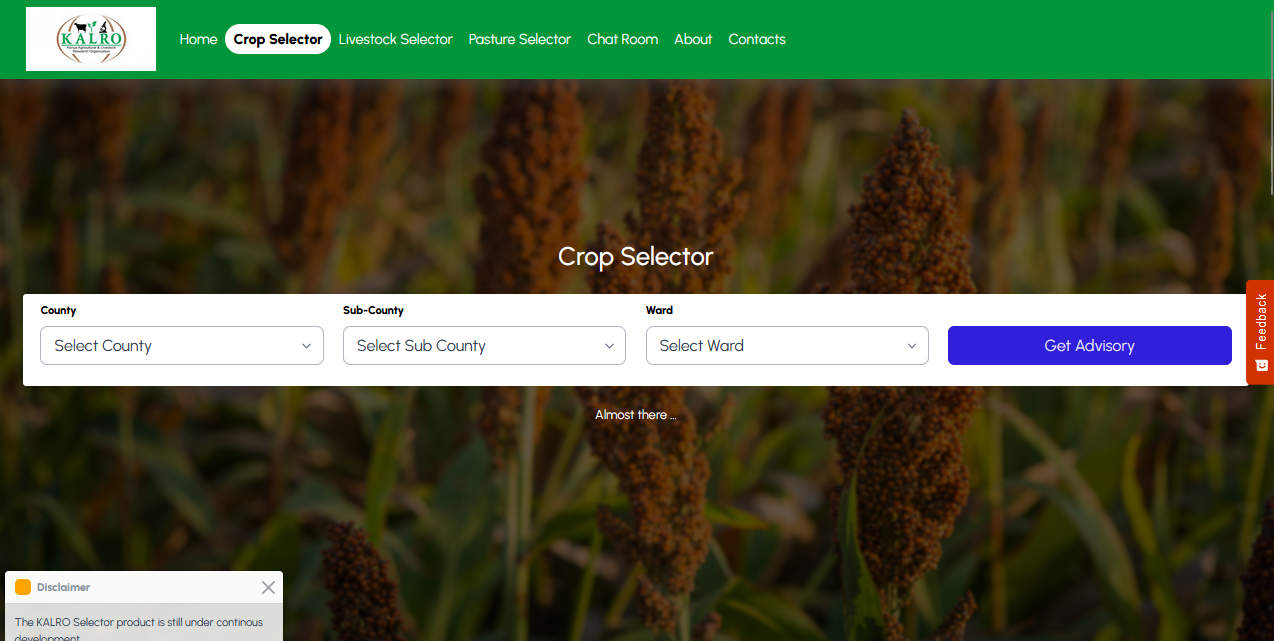Expand the Select Ward dropdown
This screenshot has height=641, width=1274.
pyautogui.click(x=787, y=346)
